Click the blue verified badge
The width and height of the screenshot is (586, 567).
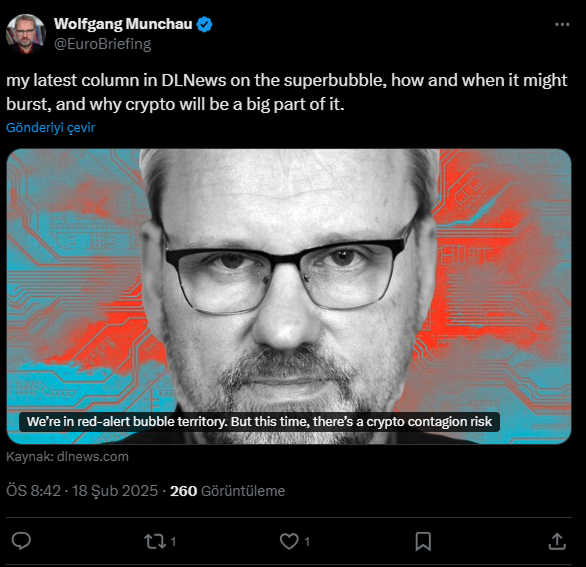(204, 24)
